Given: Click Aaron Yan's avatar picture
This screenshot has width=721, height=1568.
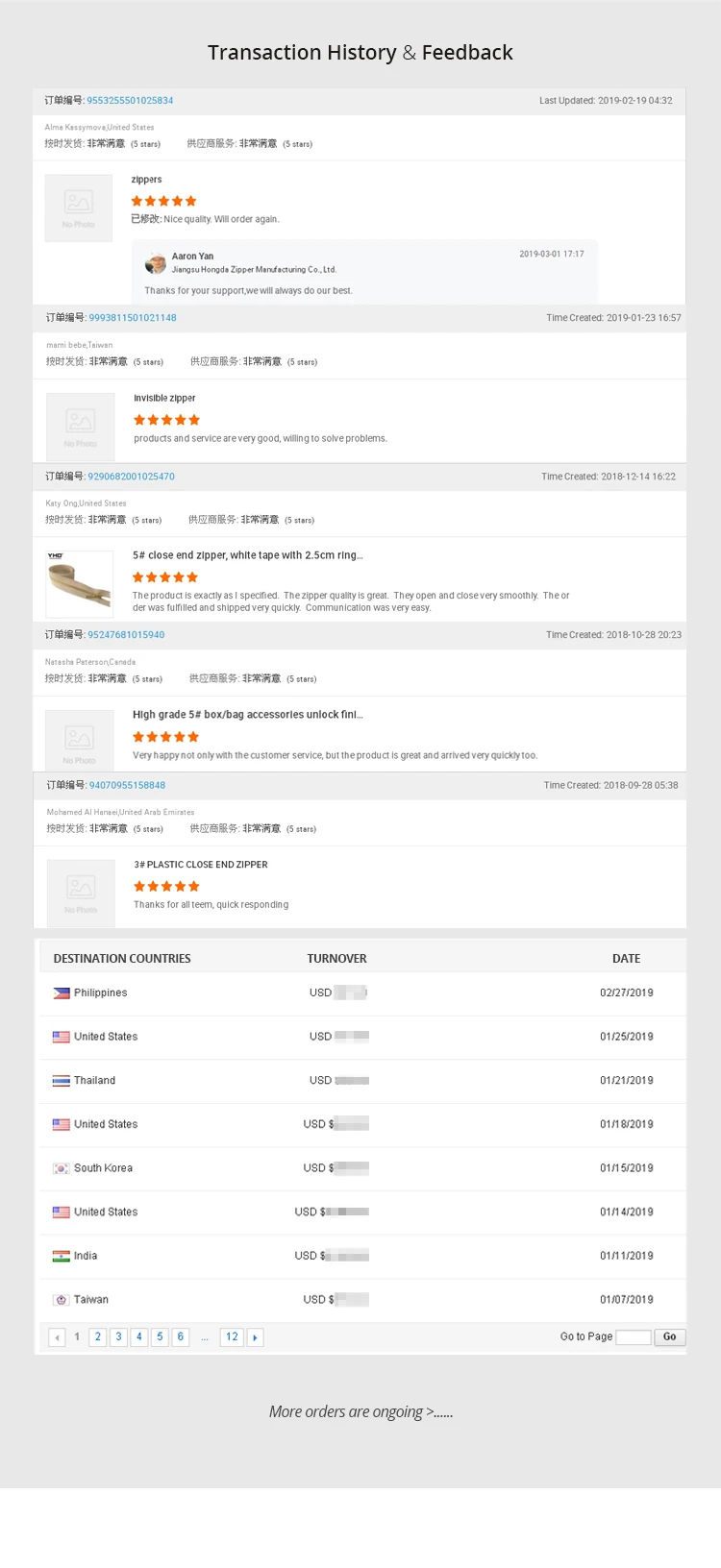Looking at the screenshot, I should pos(156,263).
